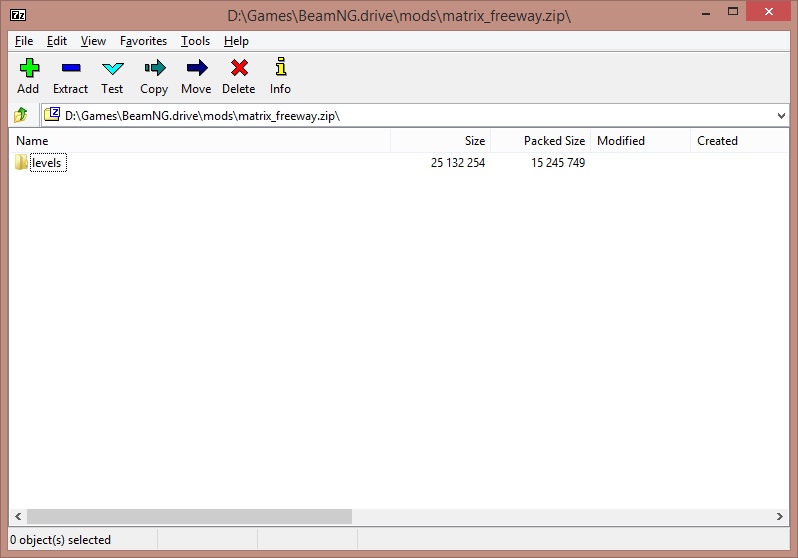Open the Info icon in toolbar

pos(280,66)
